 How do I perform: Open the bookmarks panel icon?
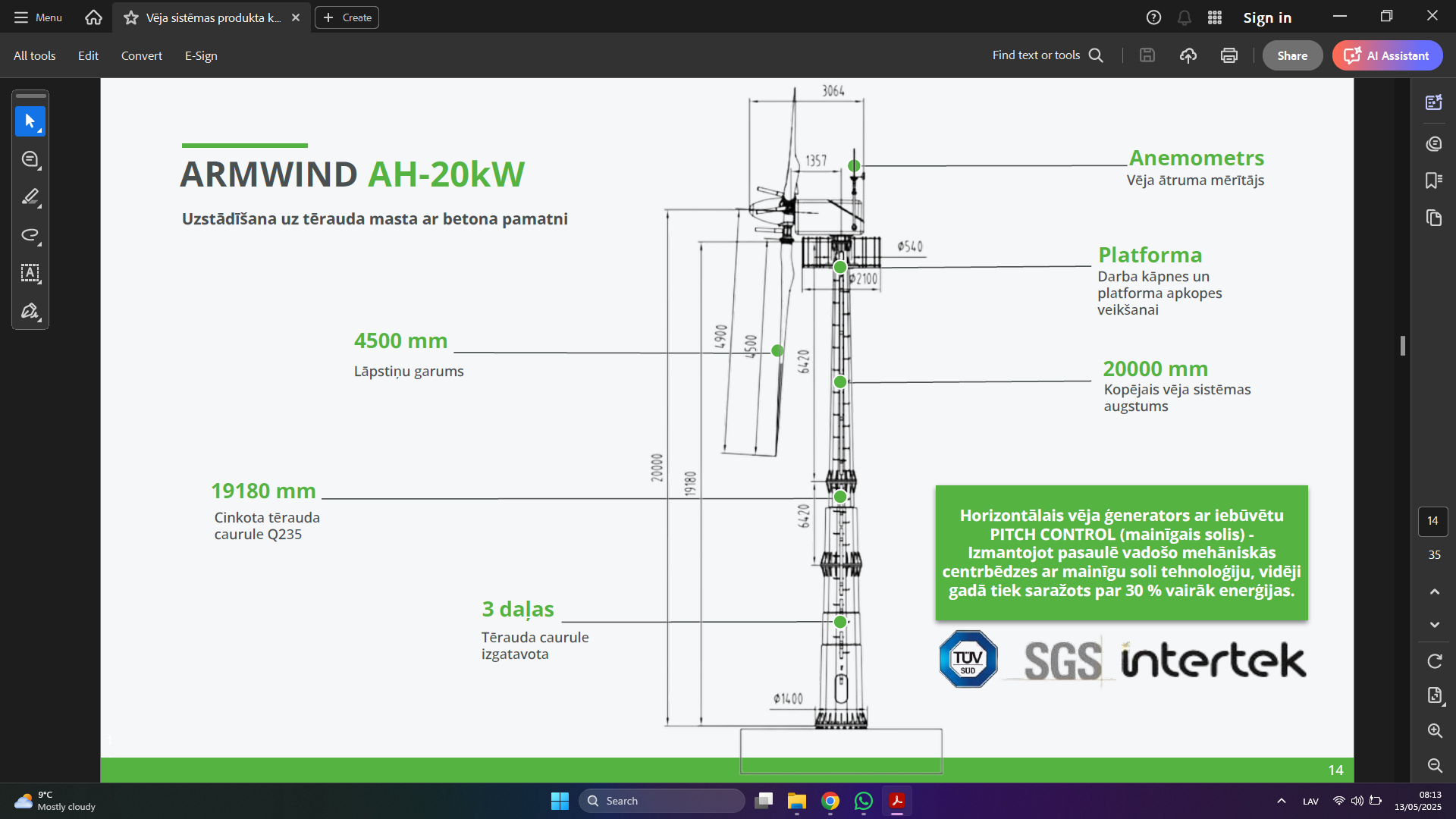tap(1433, 180)
